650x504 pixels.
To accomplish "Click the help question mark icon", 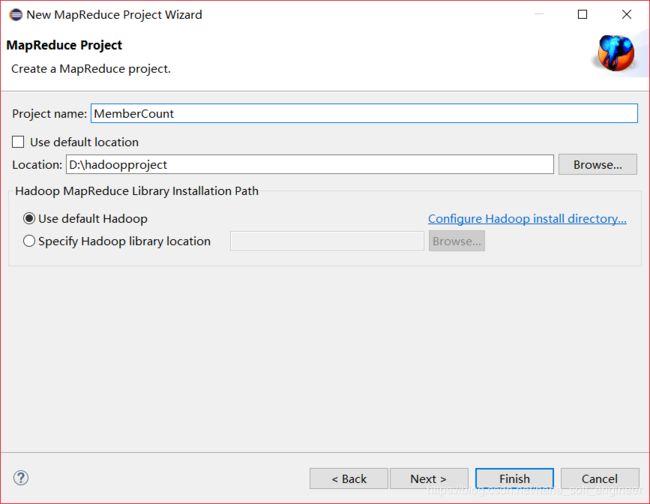I will point(21,478).
